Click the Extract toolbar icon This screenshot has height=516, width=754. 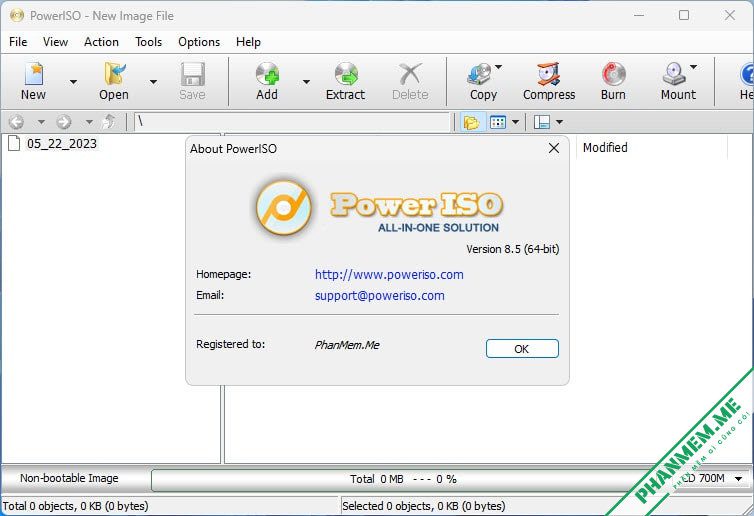point(346,75)
